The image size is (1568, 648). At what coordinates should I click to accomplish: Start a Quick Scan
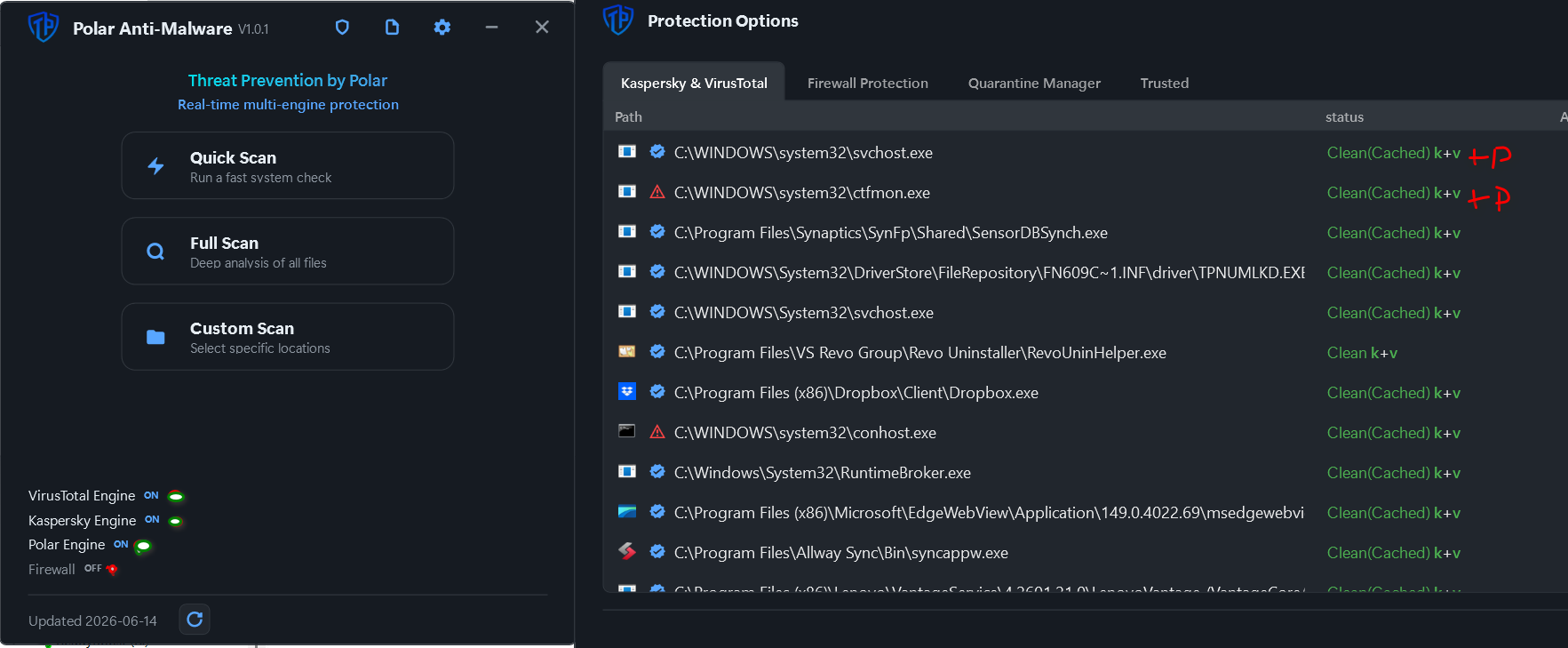pyautogui.click(x=288, y=165)
